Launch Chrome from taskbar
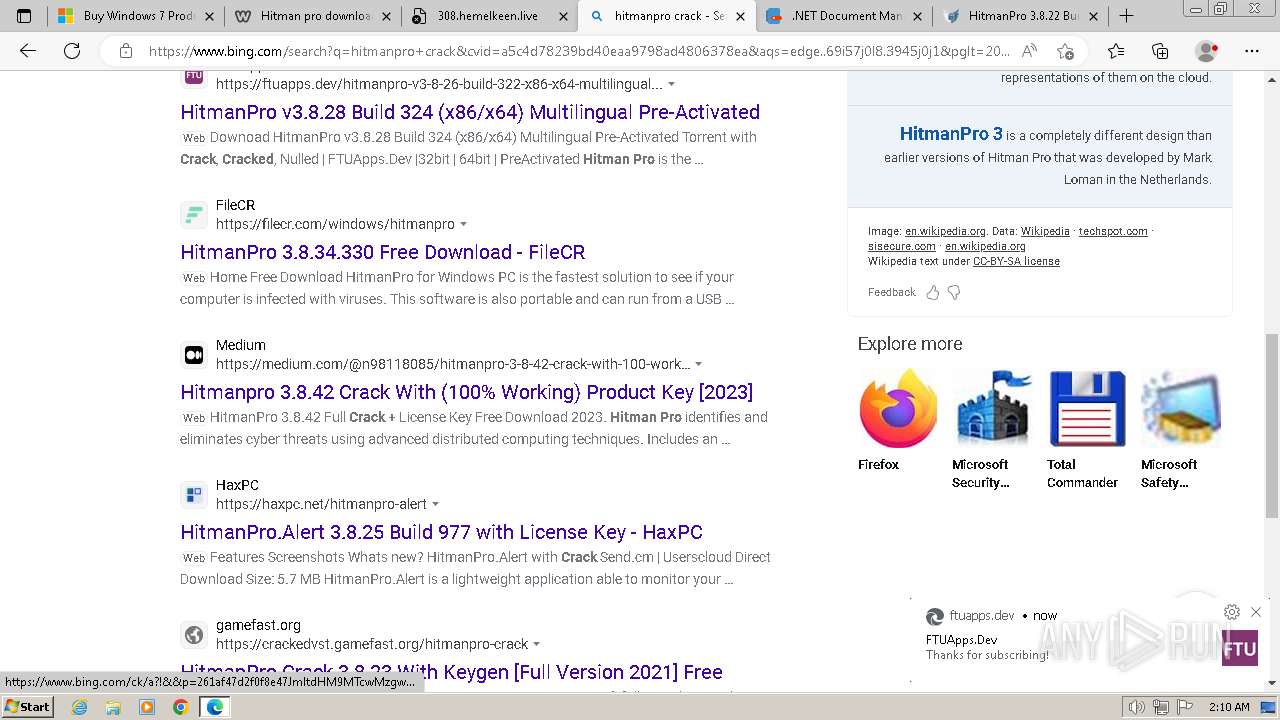 [x=180, y=707]
